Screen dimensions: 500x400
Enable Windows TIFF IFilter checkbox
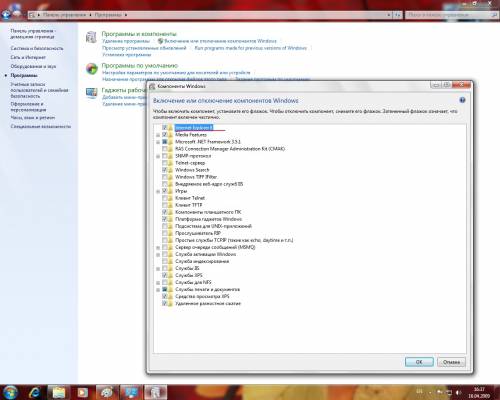point(165,177)
